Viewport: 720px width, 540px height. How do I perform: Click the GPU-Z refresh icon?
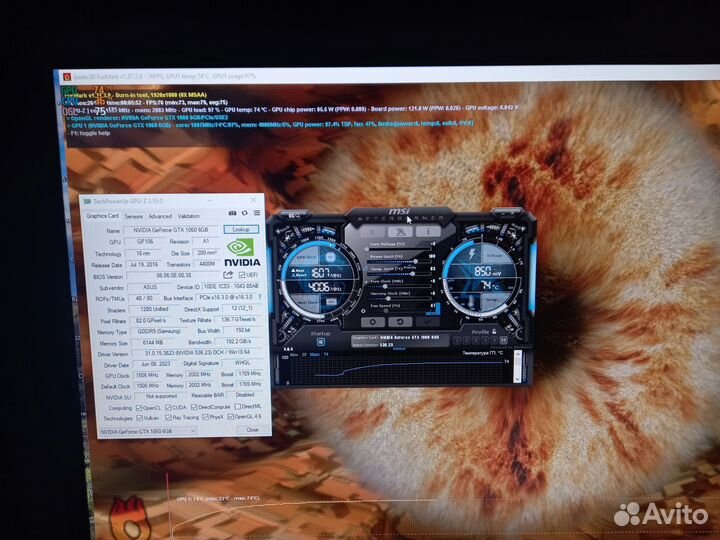pos(245,213)
